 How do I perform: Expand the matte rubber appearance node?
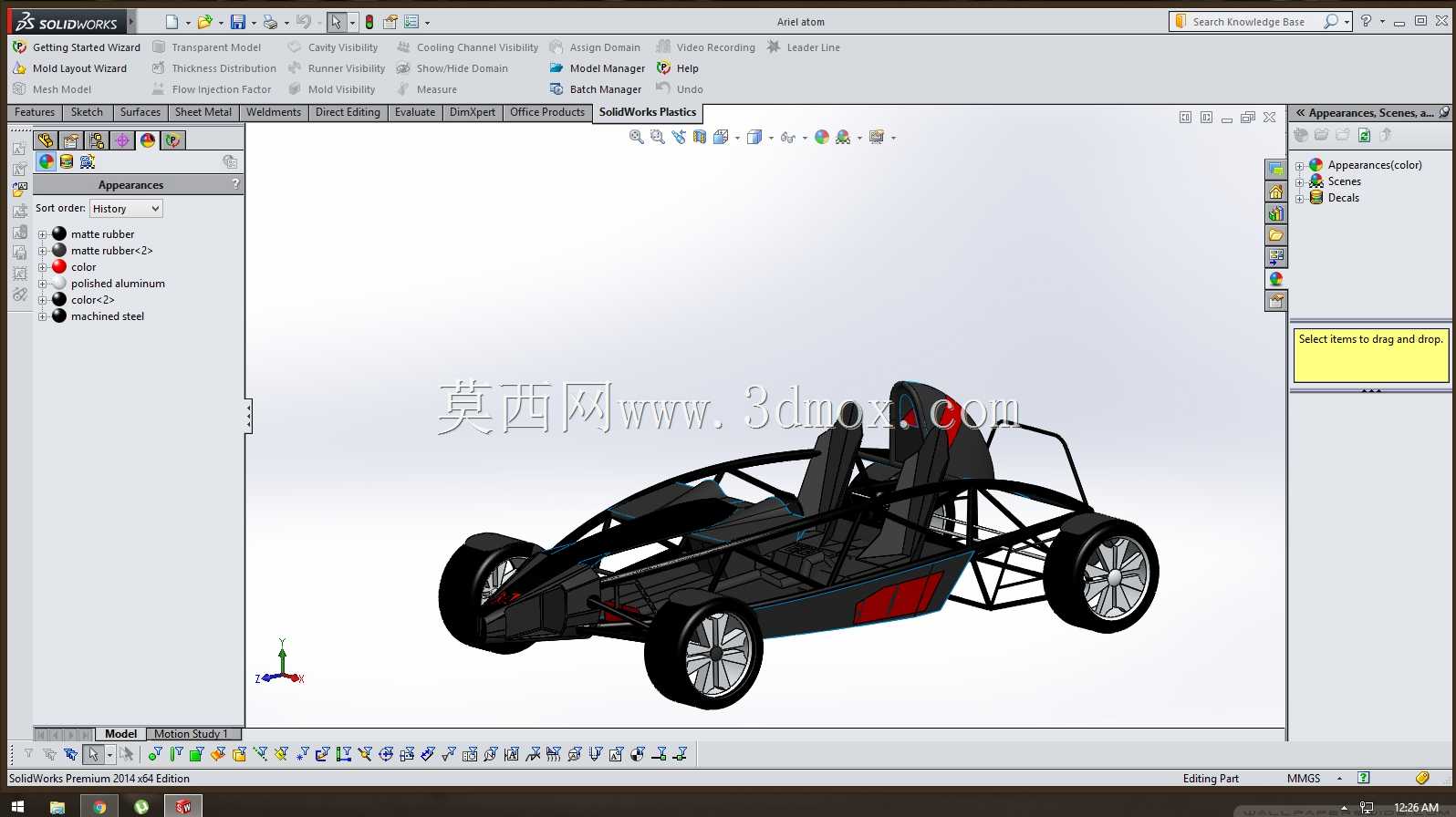point(42,234)
